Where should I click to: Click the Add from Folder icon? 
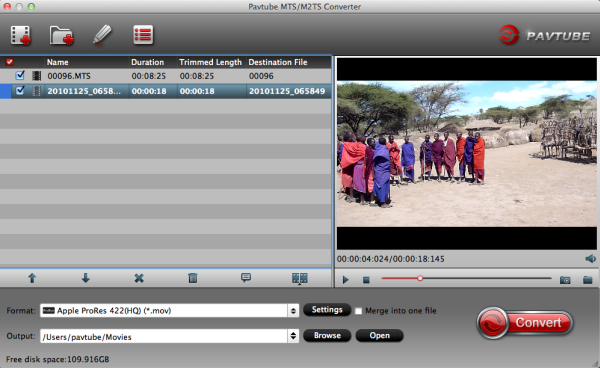click(62, 36)
